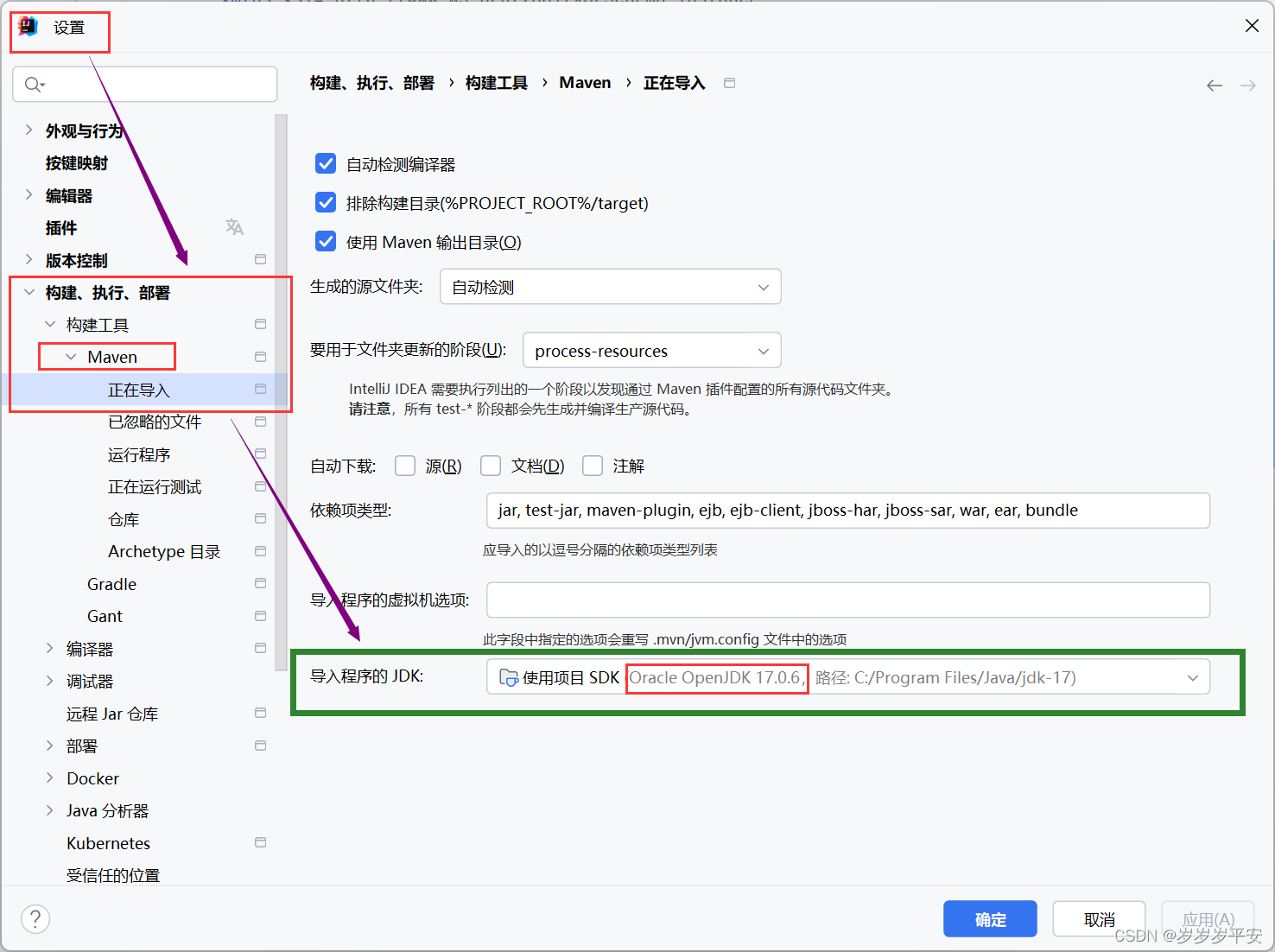Expand the 编译器 node
This screenshot has height=952, width=1275.
[50, 648]
